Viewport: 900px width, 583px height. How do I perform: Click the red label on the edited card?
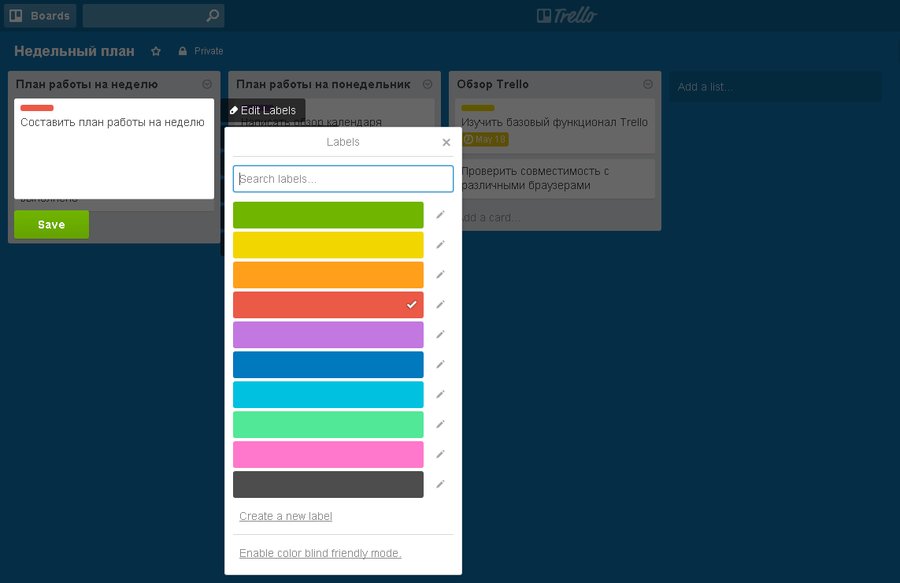click(37, 108)
